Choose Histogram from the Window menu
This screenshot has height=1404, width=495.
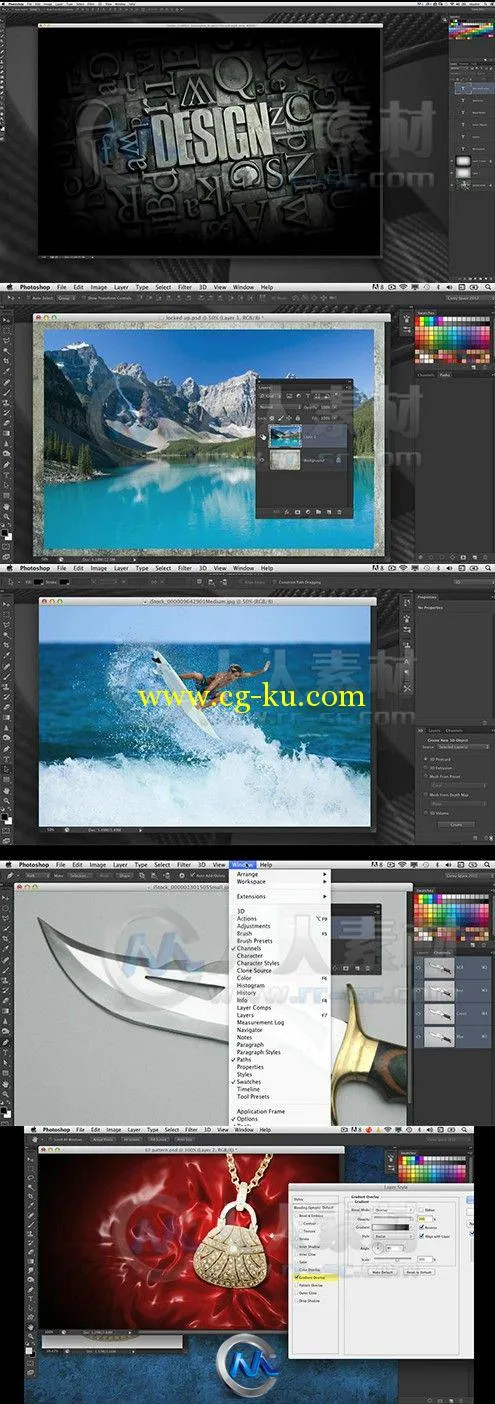click(x=280, y=985)
